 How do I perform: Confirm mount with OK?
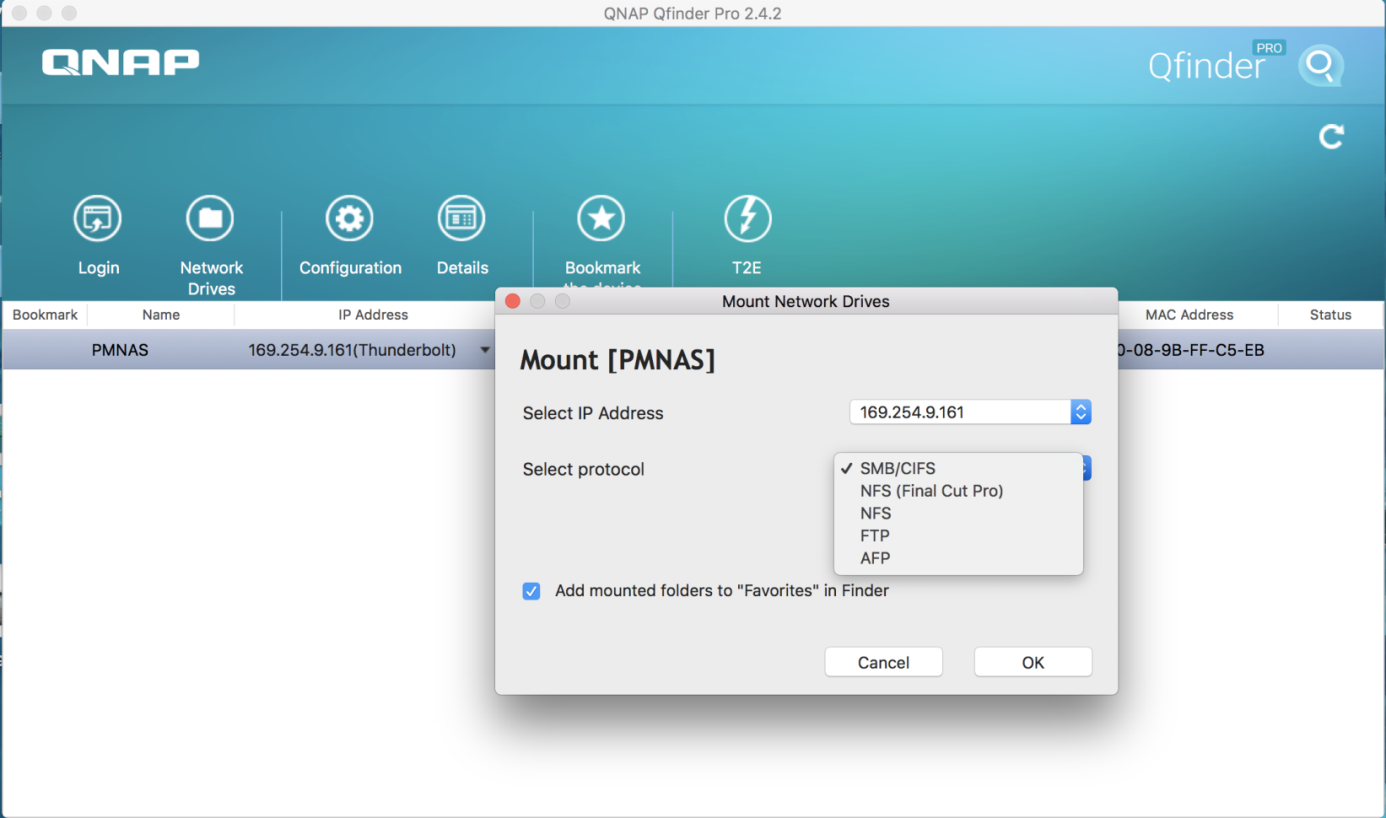(1033, 662)
